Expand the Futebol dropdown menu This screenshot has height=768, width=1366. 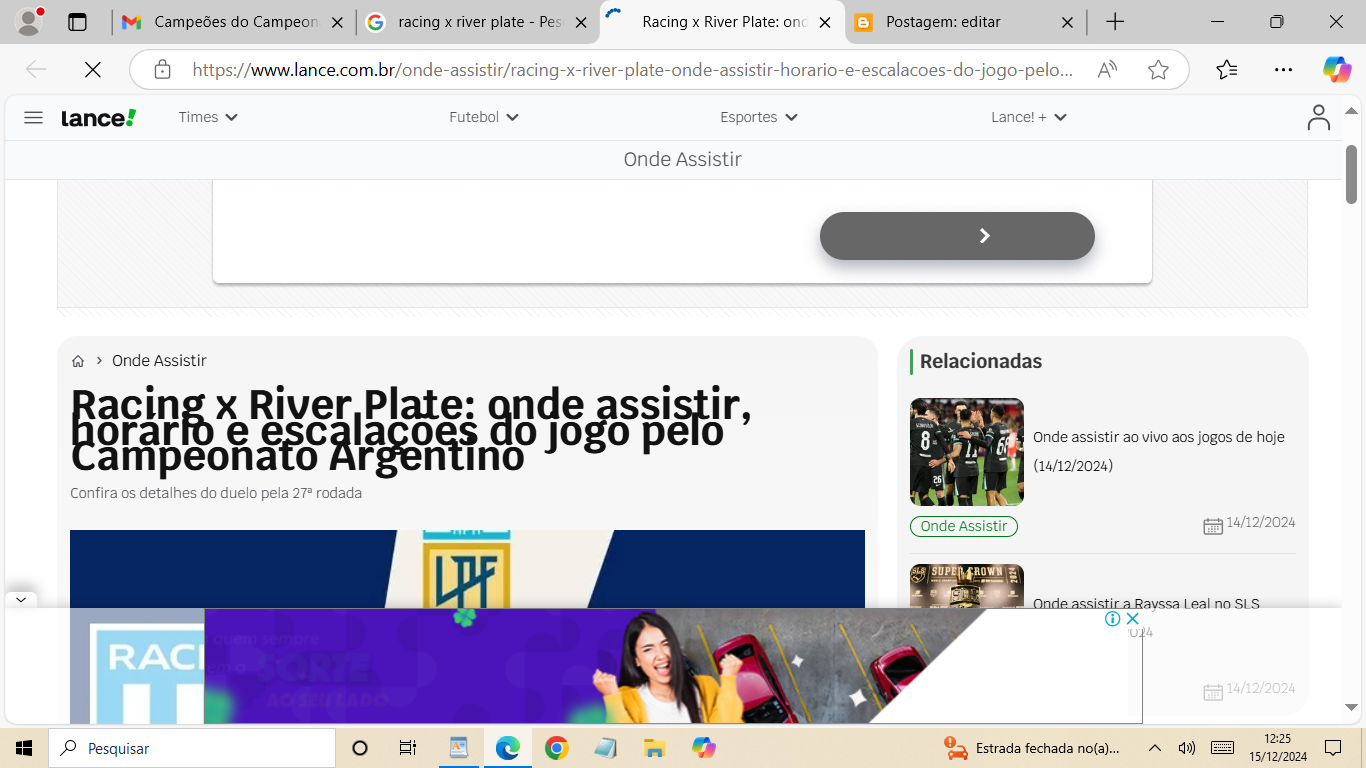coord(484,117)
